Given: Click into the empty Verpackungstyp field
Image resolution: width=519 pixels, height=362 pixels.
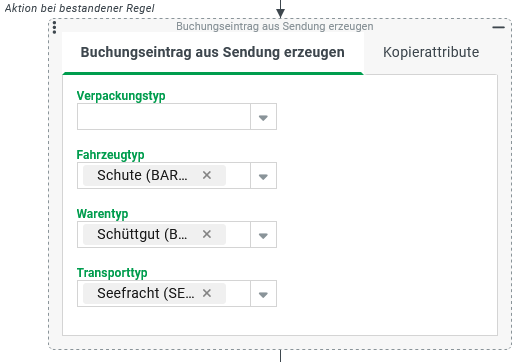Looking at the screenshot, I should [164, 117].
